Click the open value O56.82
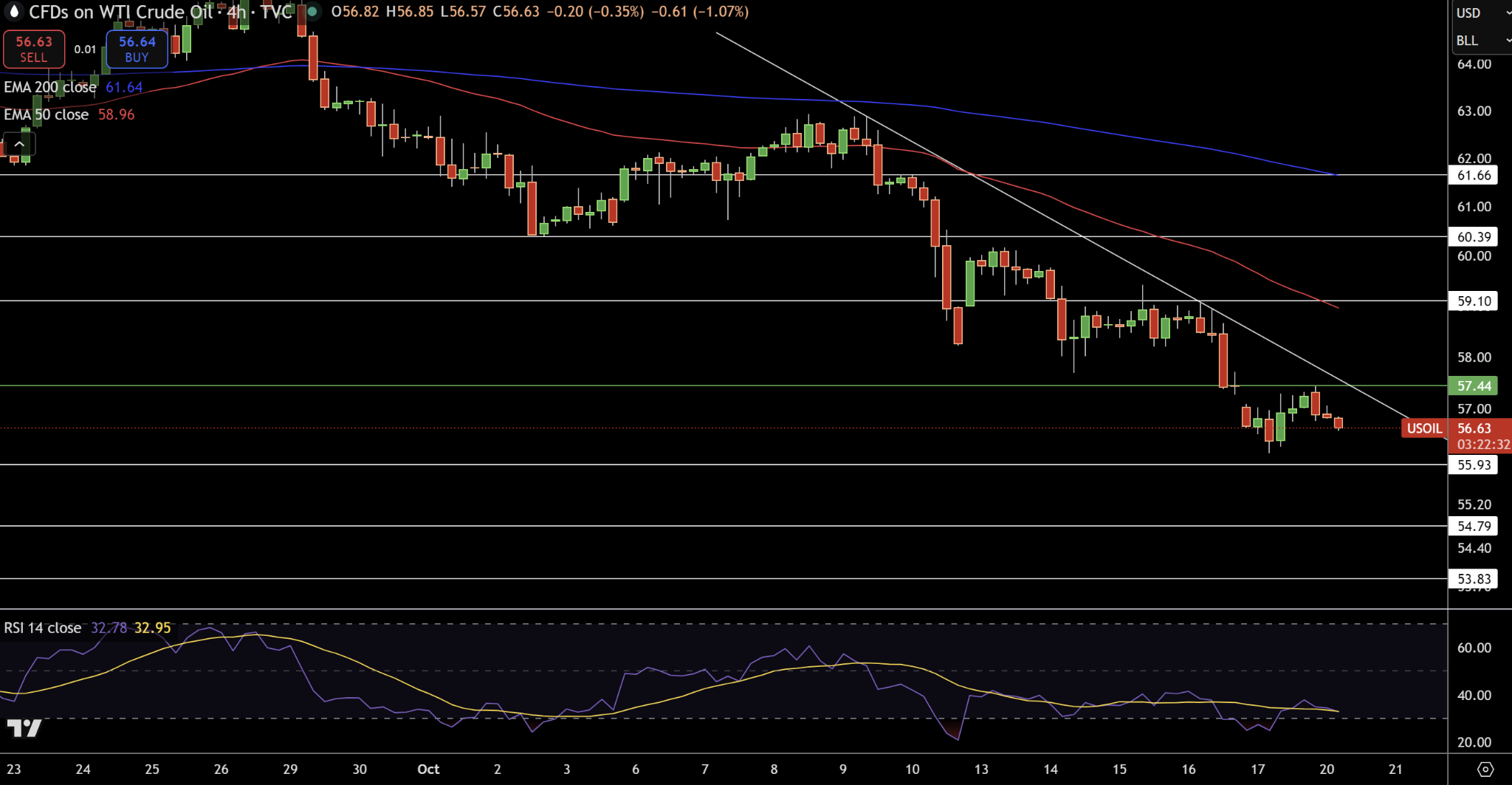 [355, 12]
